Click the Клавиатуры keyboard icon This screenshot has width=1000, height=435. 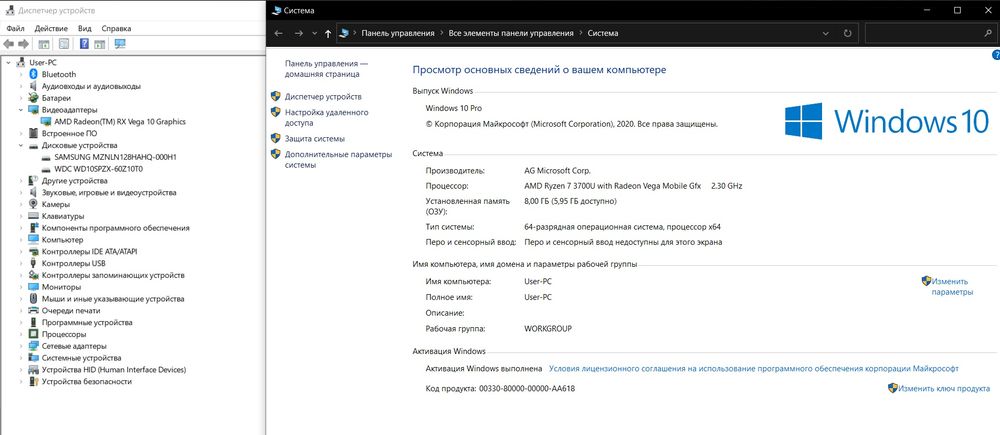(x=34, y=216)
